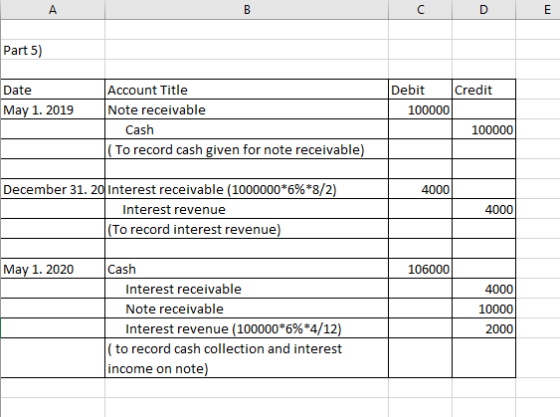This screenshot has width=560, height=417.
Task: Click credit 4000 in Interest receivable row
Action: [484, 289]
